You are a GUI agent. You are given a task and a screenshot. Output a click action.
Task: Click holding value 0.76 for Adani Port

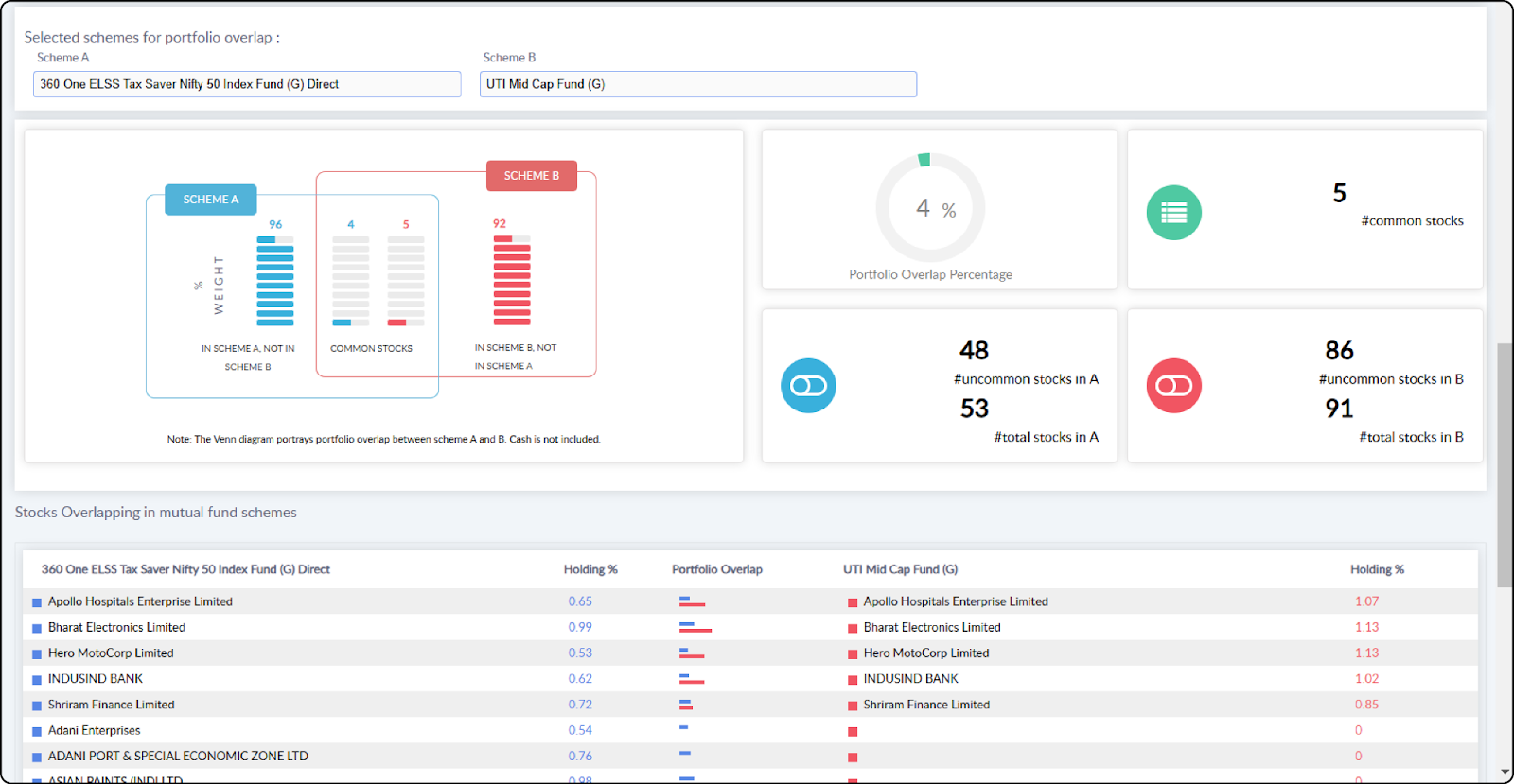[580, 757]
